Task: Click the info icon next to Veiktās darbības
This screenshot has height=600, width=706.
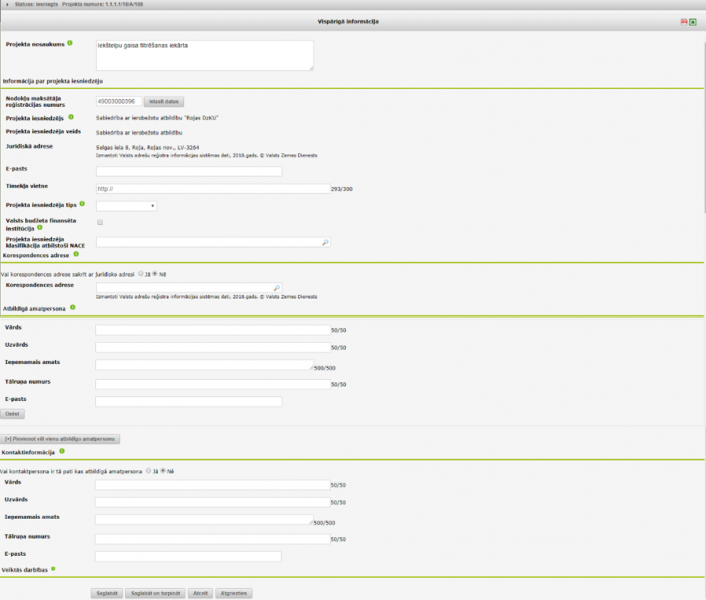Action: (53, 569)
